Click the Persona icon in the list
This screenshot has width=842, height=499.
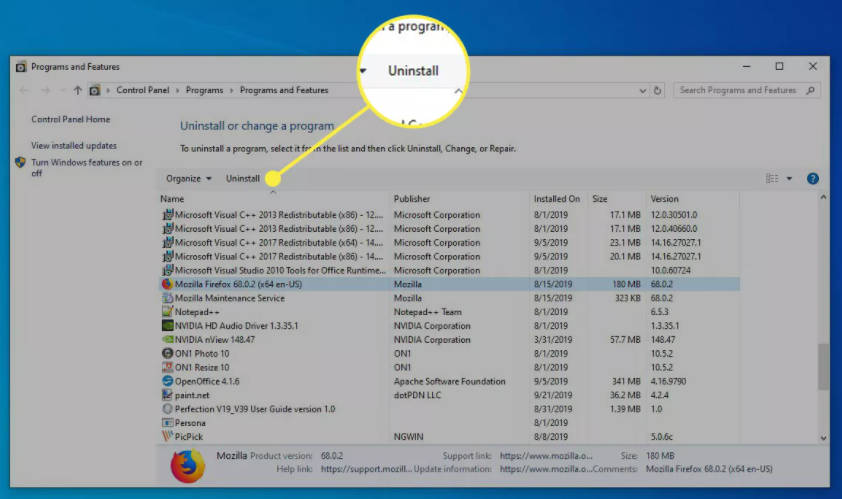pos(168,423)
